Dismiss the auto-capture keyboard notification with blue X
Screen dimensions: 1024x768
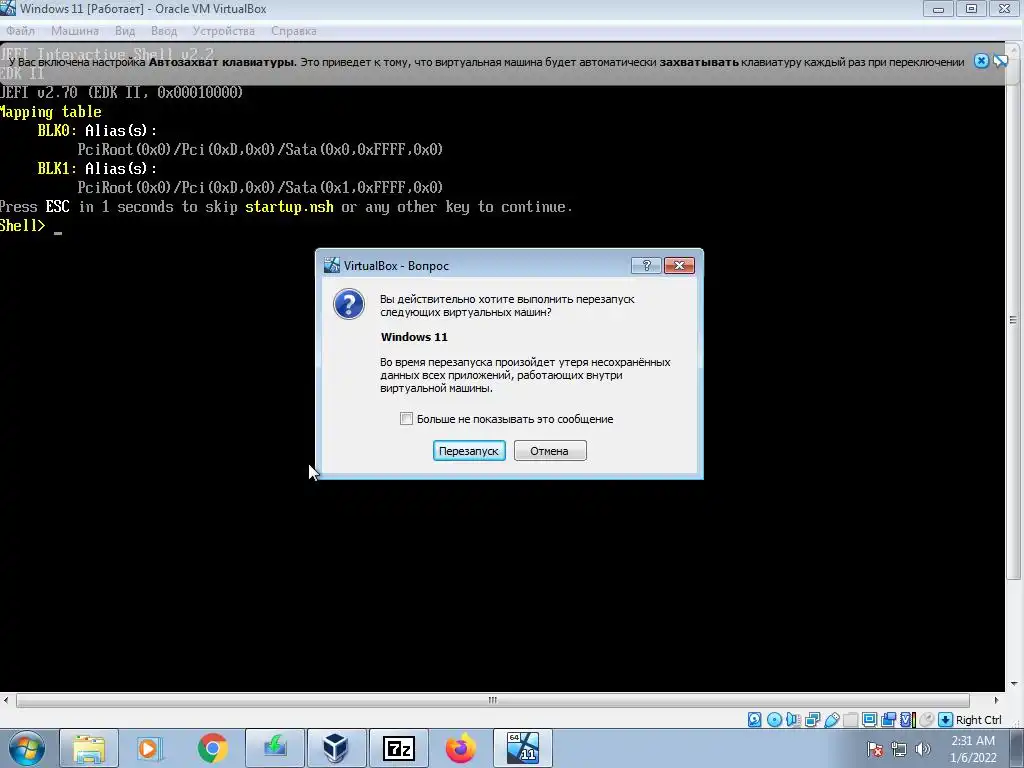click(981, 61)
